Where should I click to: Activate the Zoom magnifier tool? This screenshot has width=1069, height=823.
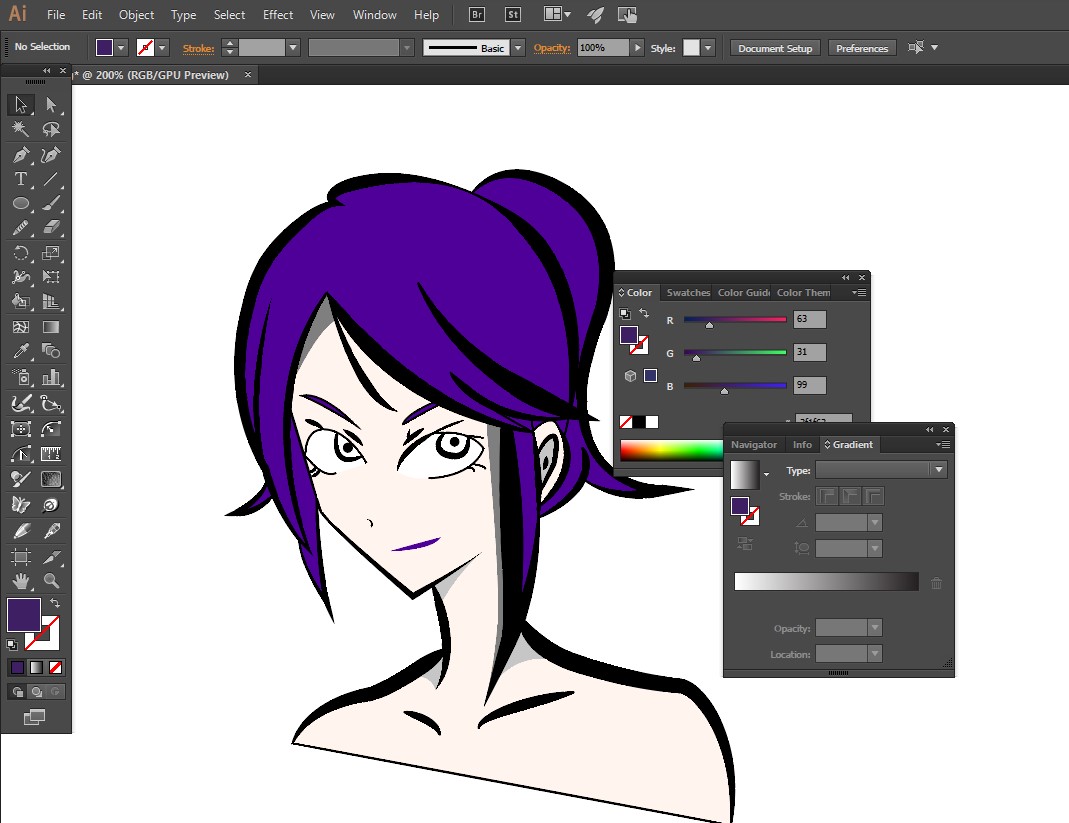pos(51,581)
